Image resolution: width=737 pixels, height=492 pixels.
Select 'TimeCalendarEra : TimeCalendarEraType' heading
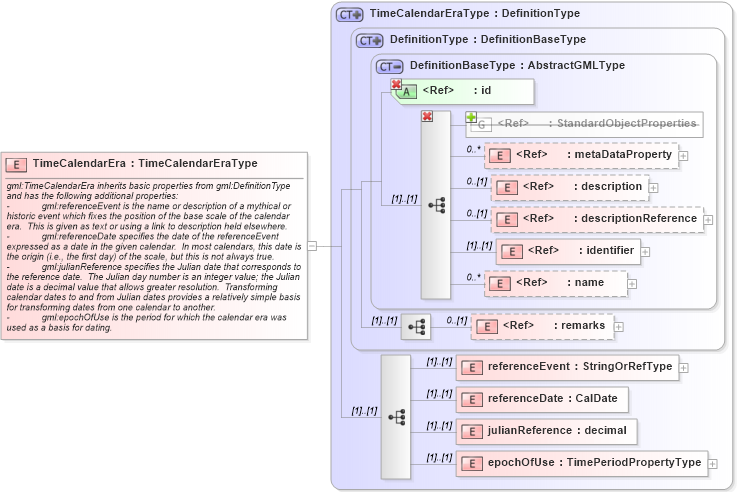(145, 164)
